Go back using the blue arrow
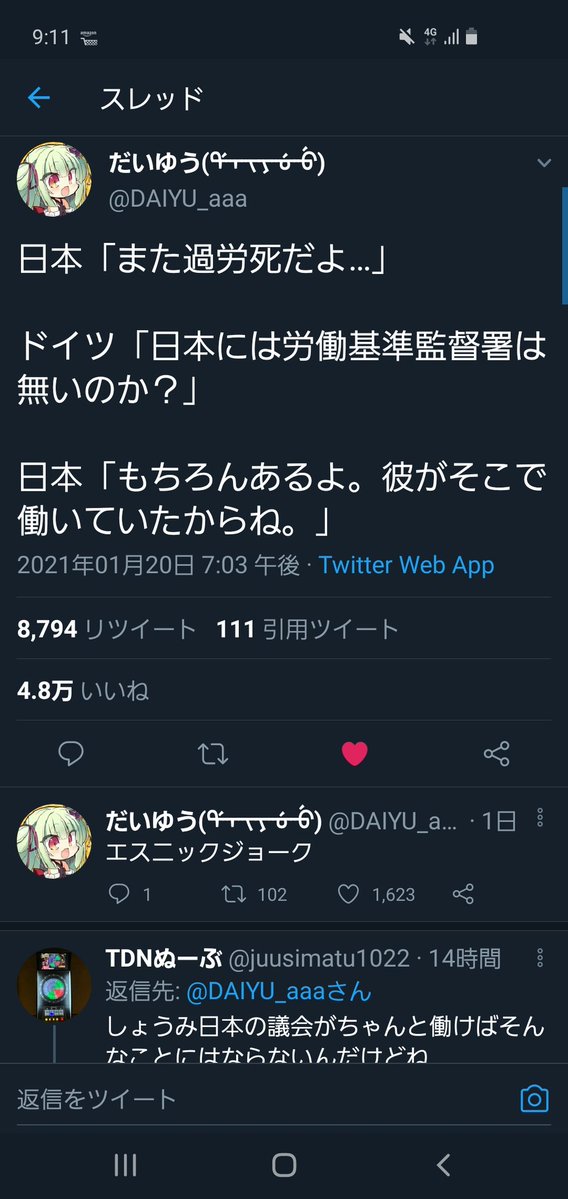 click(x=38, y=97)
